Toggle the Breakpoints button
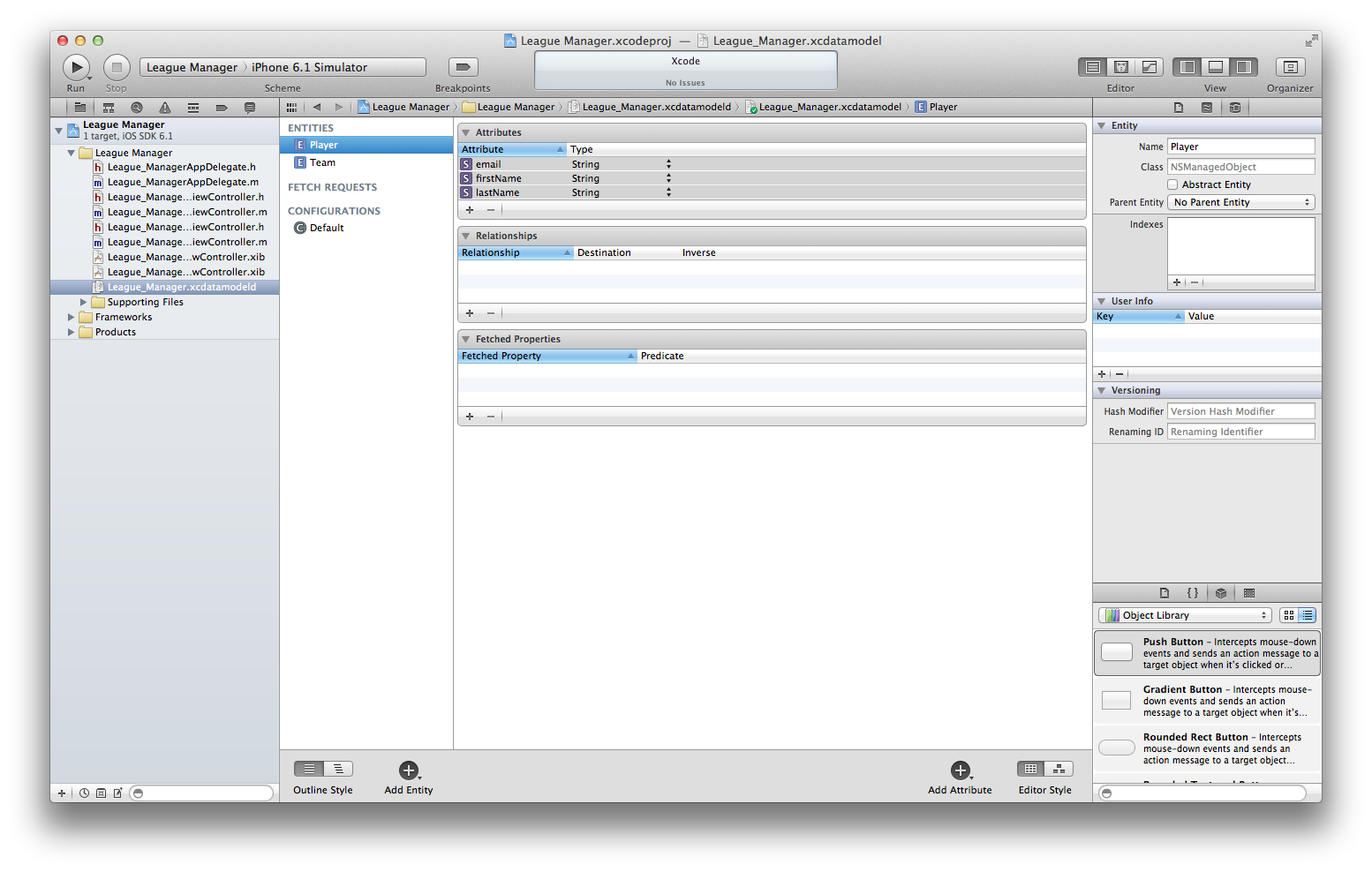This screenshot has width=1372, height=872. (x=463, y=67)
